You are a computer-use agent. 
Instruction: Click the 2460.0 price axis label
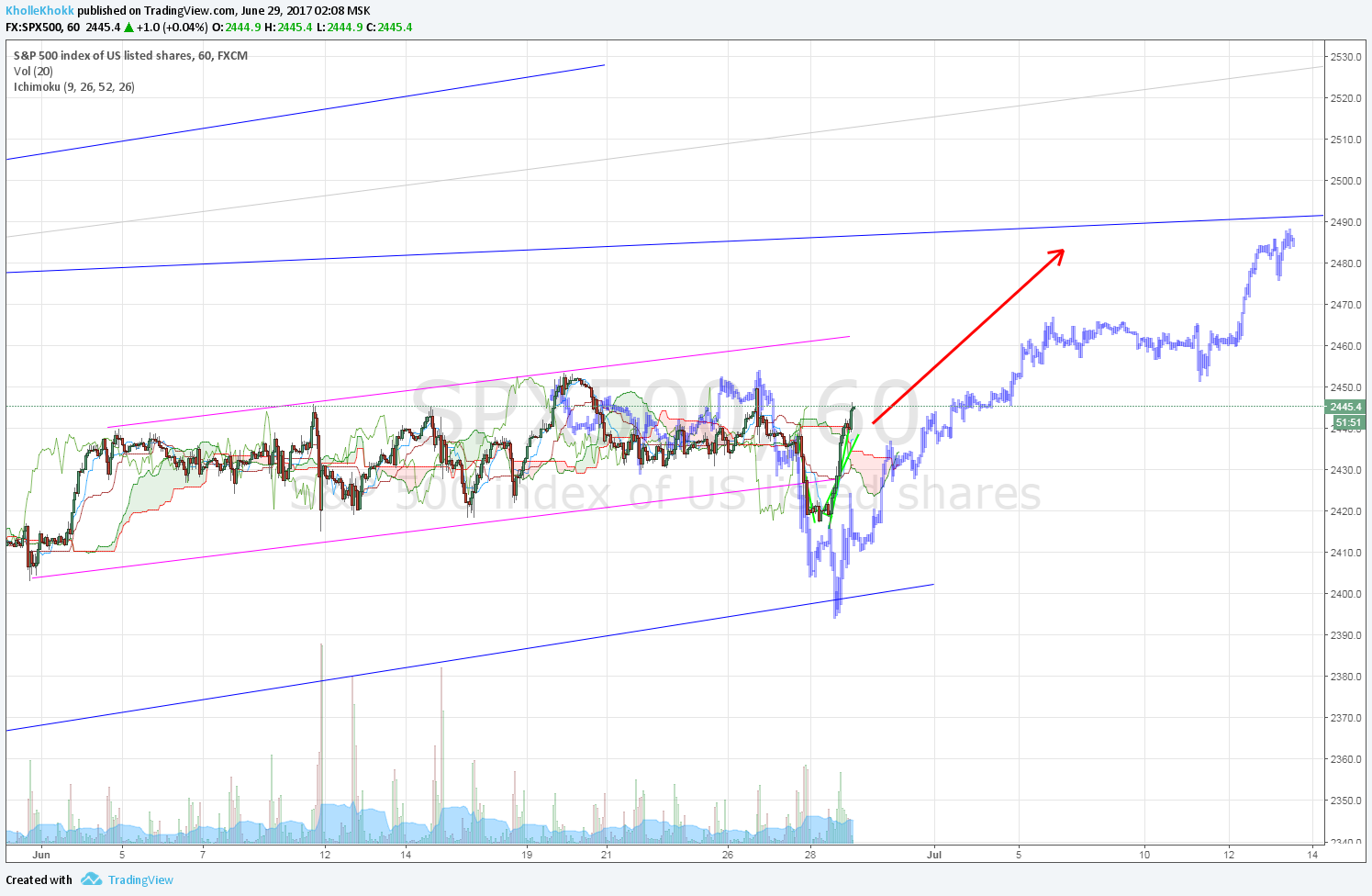tap(1345, 346)
